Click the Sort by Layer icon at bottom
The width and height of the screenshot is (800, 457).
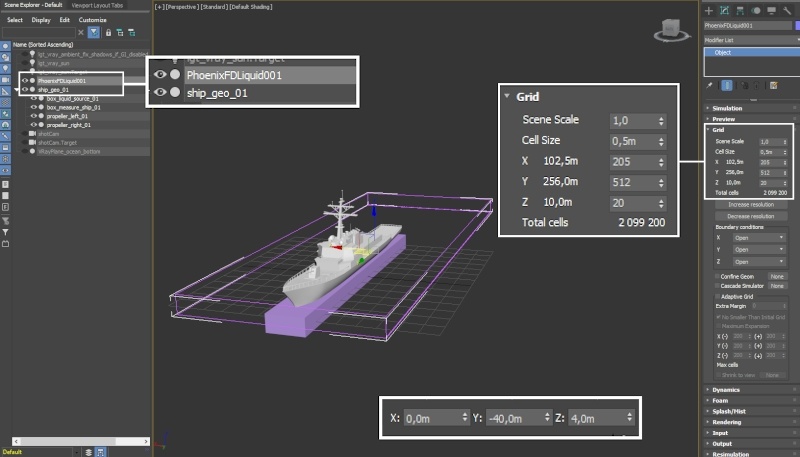[89, 452]
